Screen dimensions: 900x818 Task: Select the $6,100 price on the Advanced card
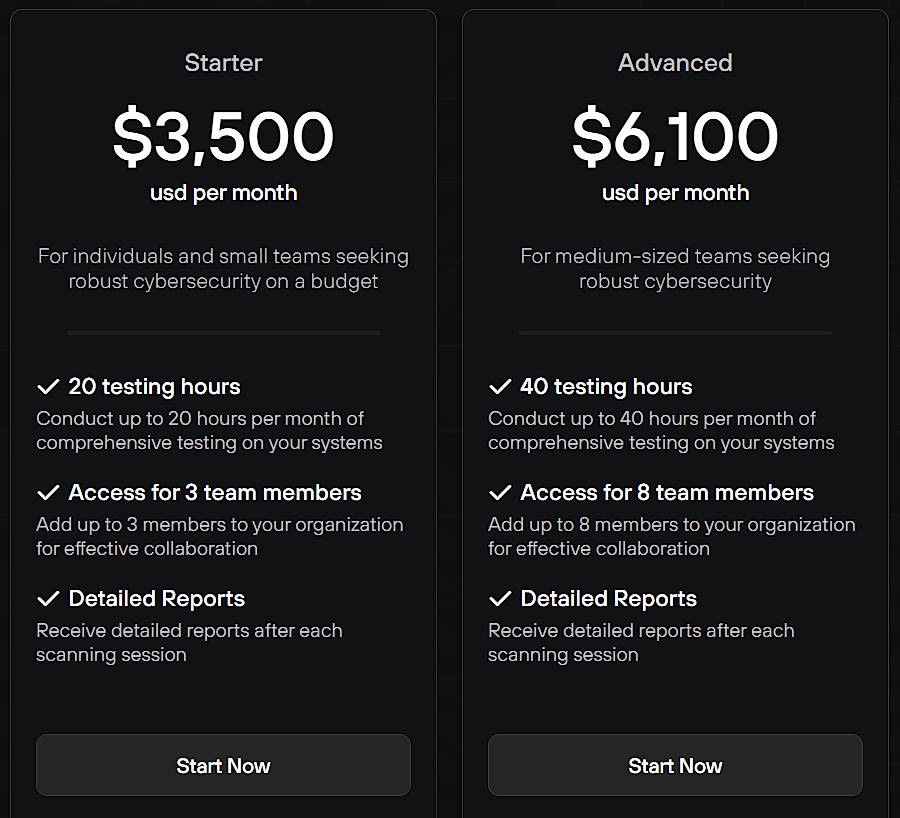(674, 137)
